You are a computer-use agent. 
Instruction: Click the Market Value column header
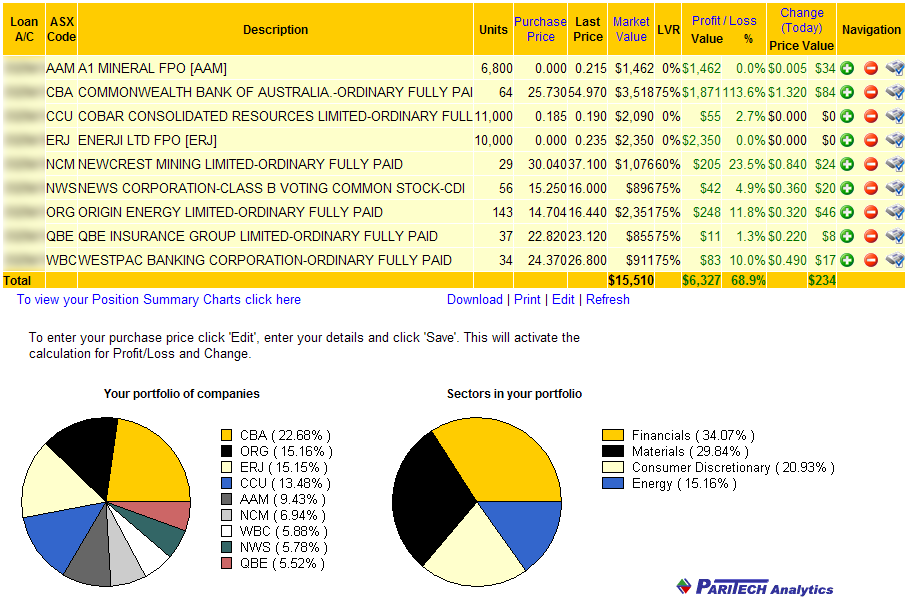point(631,29)
